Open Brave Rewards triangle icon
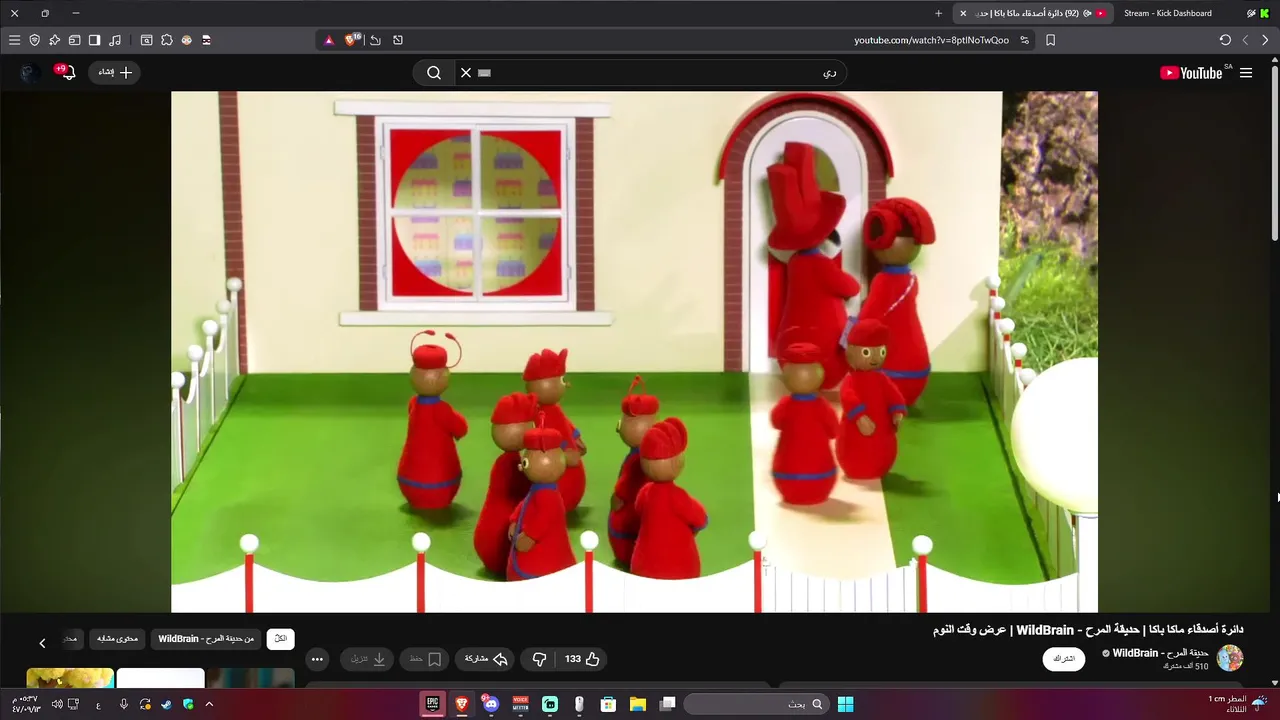This screenshot has height=720, width=1280. (x=329, y=40)
